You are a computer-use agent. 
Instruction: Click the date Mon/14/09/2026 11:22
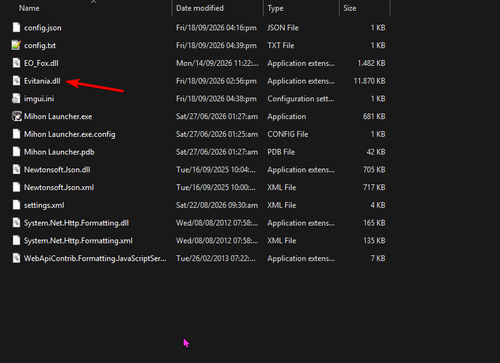click(x=217, y=63)
